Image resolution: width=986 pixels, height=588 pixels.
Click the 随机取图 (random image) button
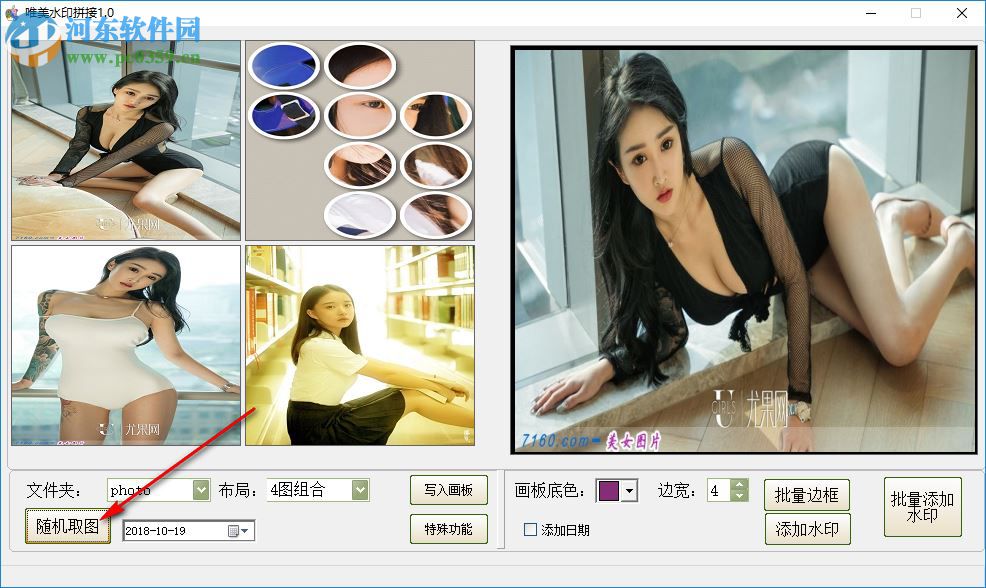[x=68, y=528]
